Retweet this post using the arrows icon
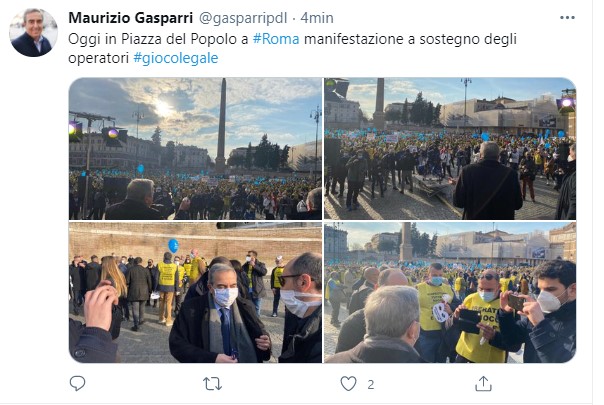 tap(212, 384)
